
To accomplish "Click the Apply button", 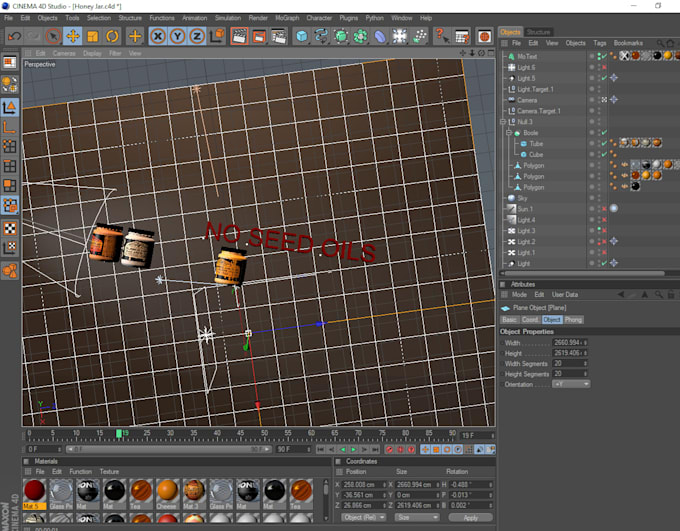I will 471,518.
